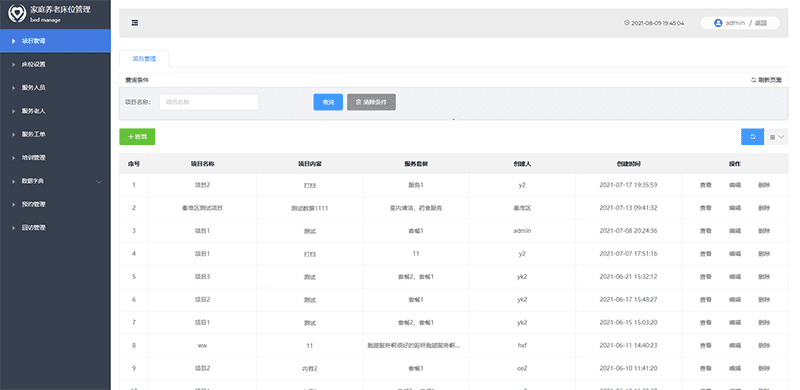
Task: Open 服务工单 in the sidebar
Action: tap(55, 134)
